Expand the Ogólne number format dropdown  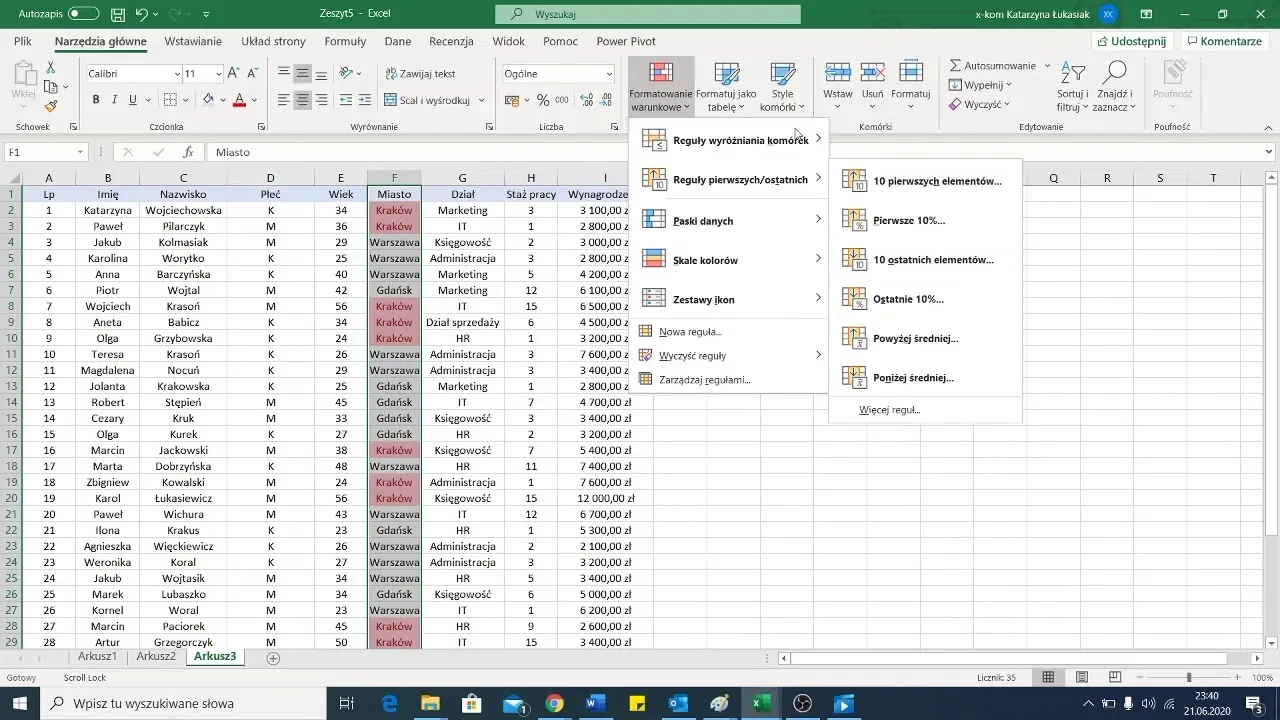click(x=609, y=74)
